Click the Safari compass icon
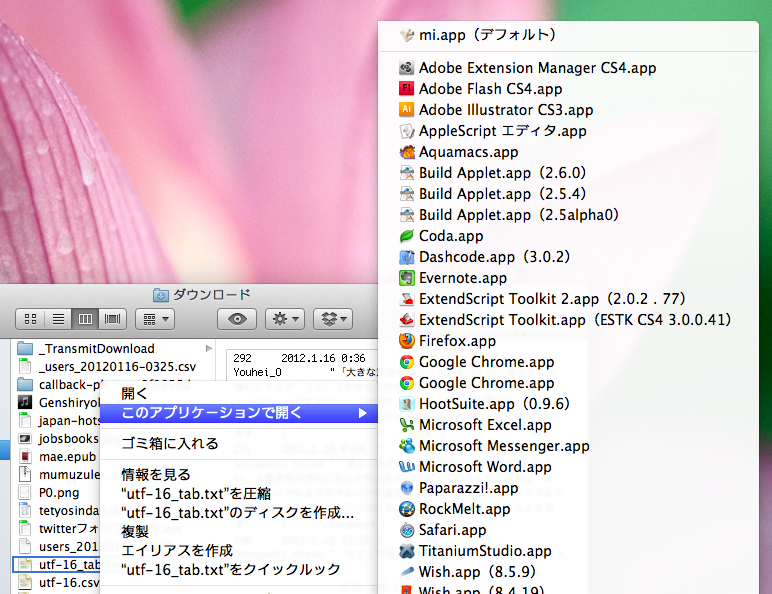The width and height of the screenshot is (772, 594). (406, 530)
